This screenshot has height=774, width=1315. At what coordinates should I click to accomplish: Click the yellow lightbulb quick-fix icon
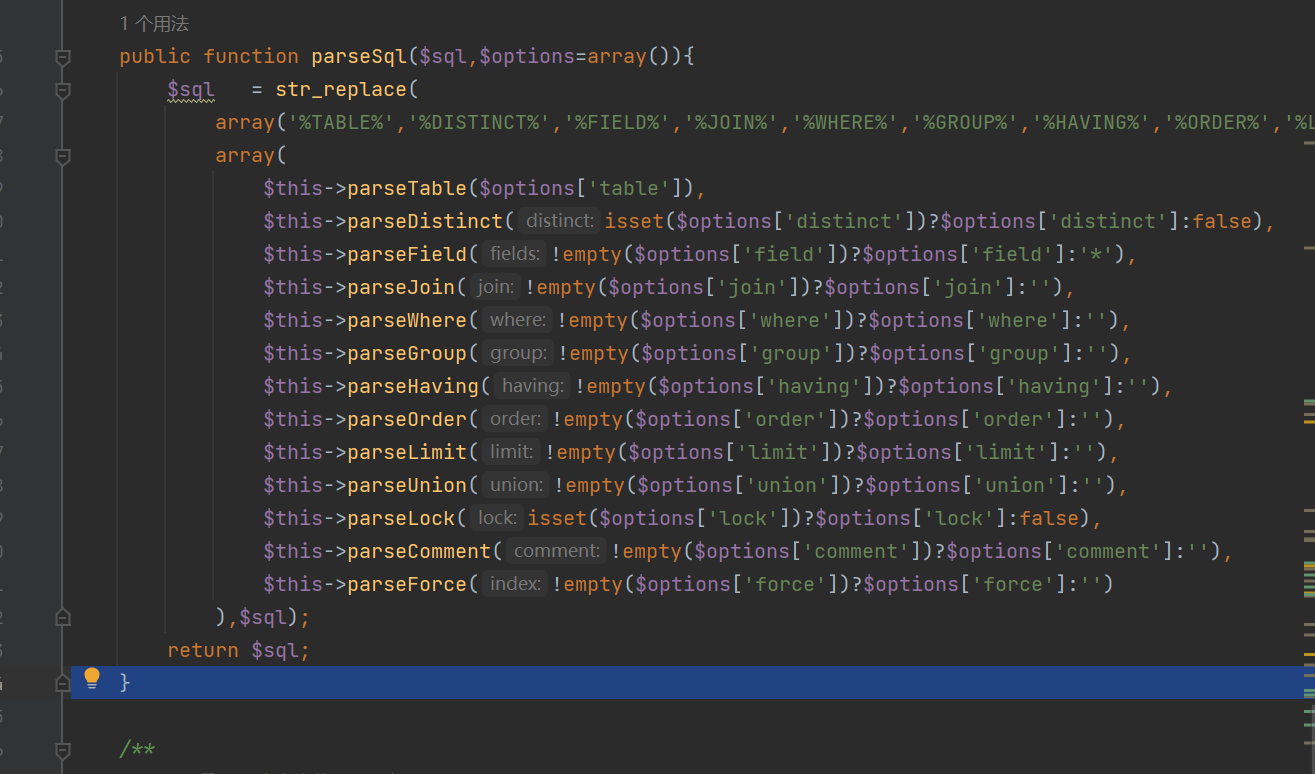click(92, 679)
